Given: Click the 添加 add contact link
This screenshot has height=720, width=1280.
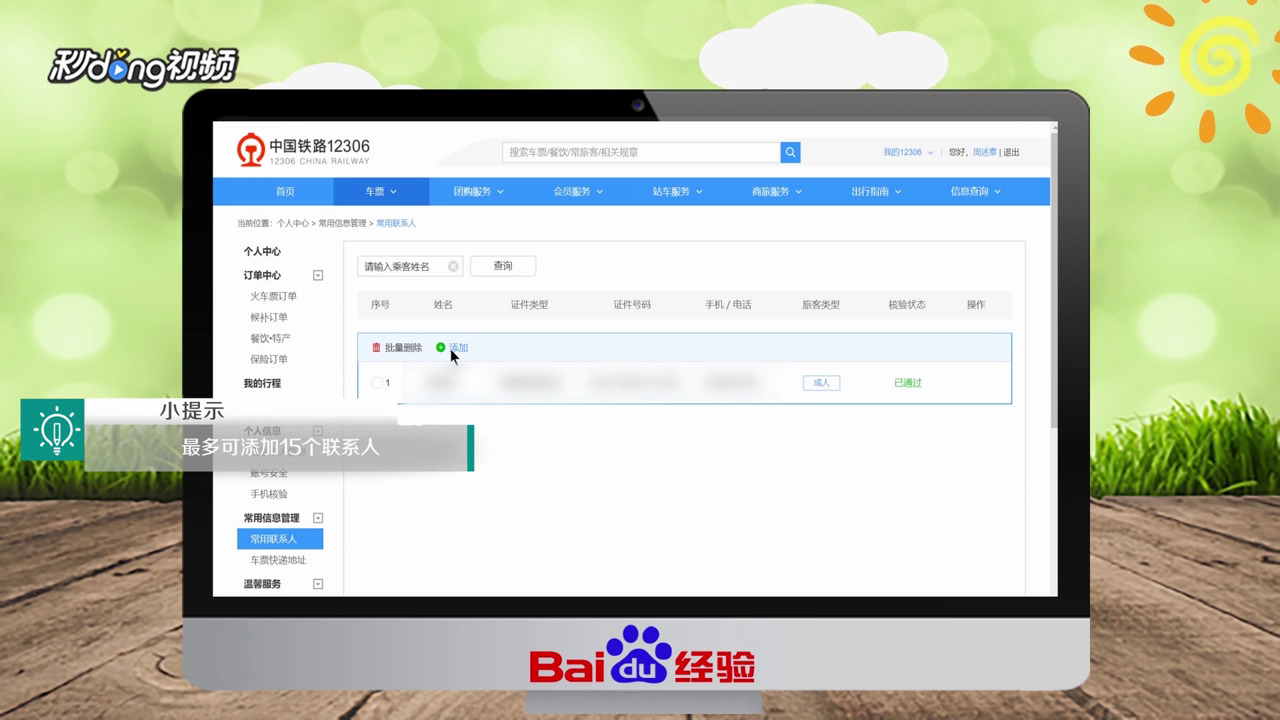Looking at the screenshot, I should [x=459, y=348].
